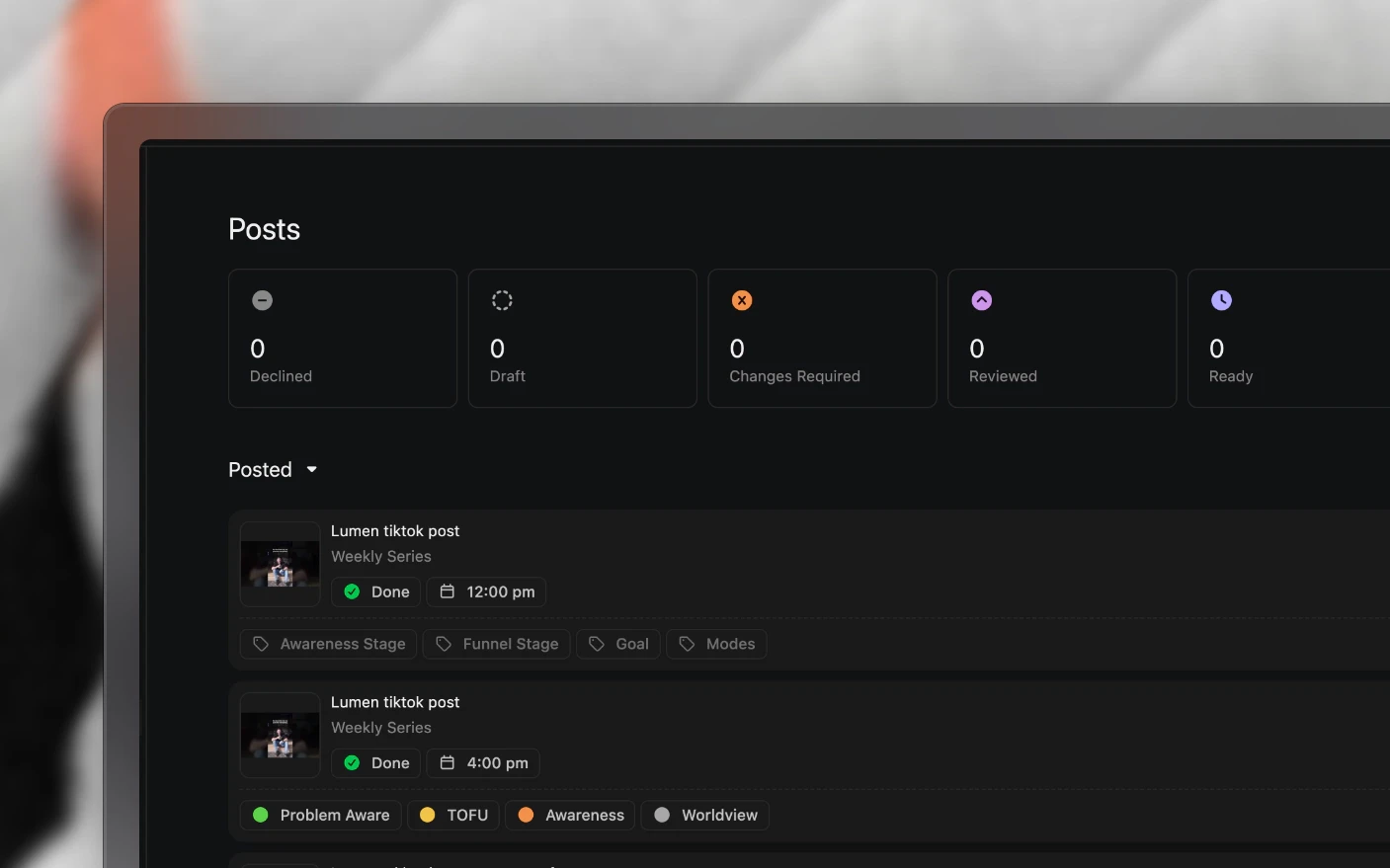
Task: Click tag icon in Funnel Stage chip
Action: 444,644
